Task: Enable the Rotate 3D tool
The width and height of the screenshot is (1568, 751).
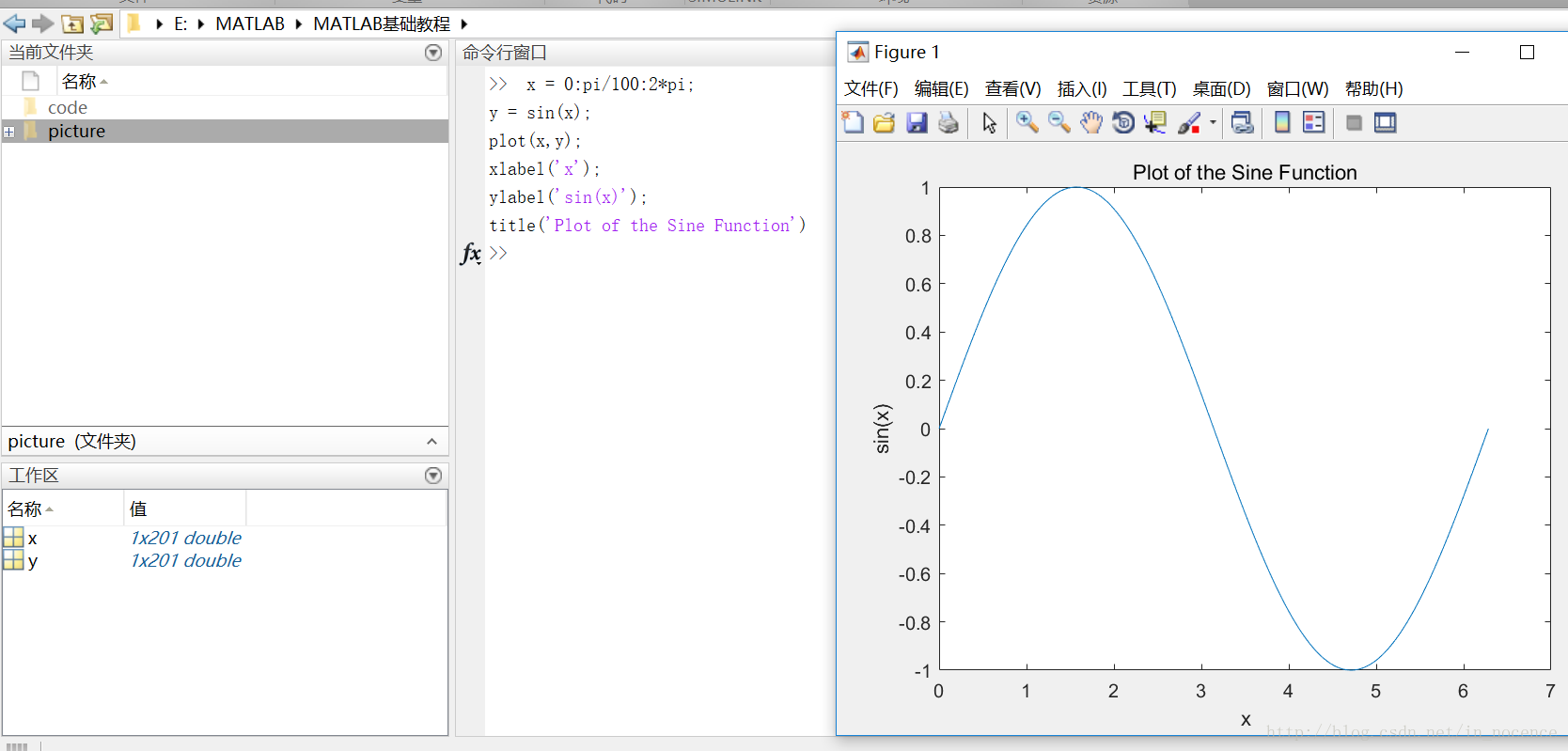Action: pos(1122,122)
